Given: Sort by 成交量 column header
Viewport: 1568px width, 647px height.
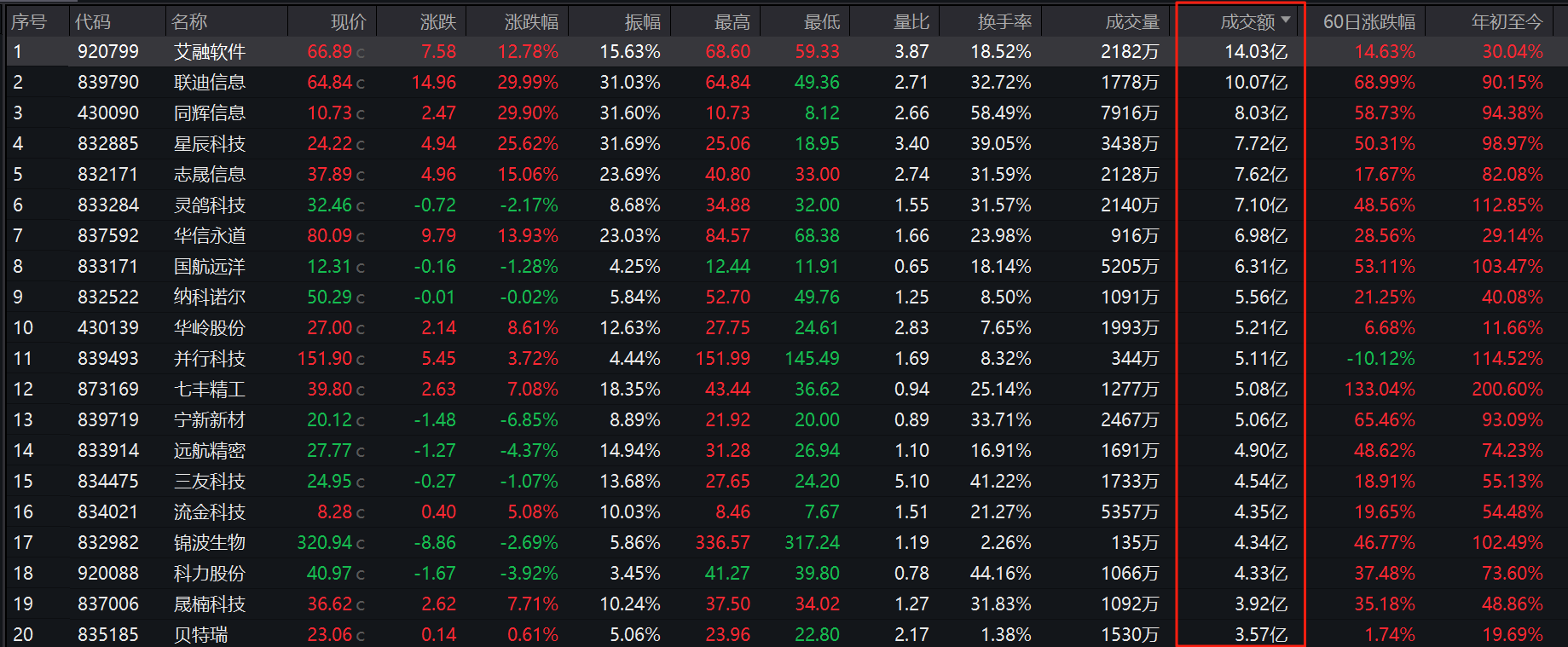Looking at the screenshot, I should pyautogui.click(x=1132, y=22).
